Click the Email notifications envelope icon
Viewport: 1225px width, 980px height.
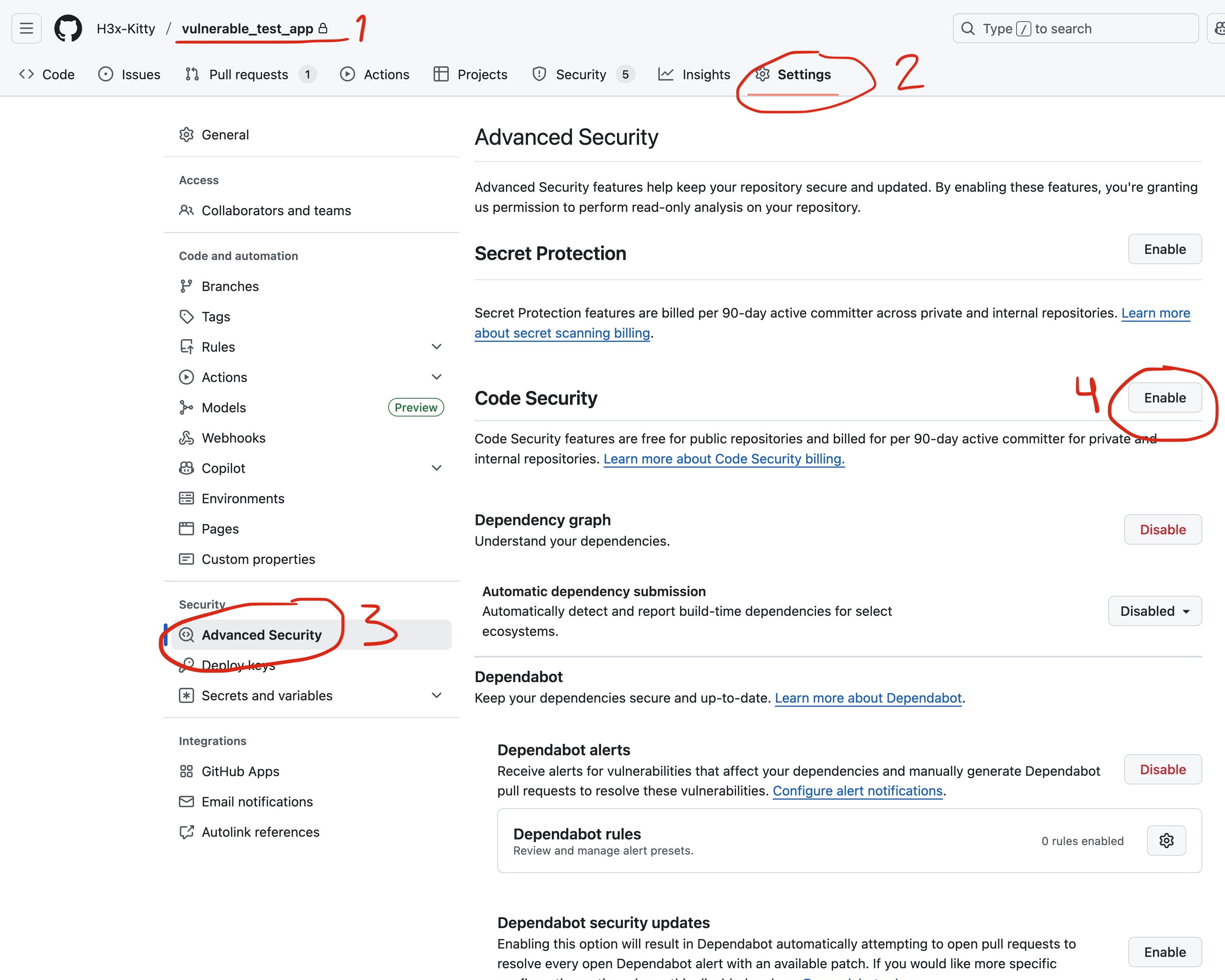[187, 801]
